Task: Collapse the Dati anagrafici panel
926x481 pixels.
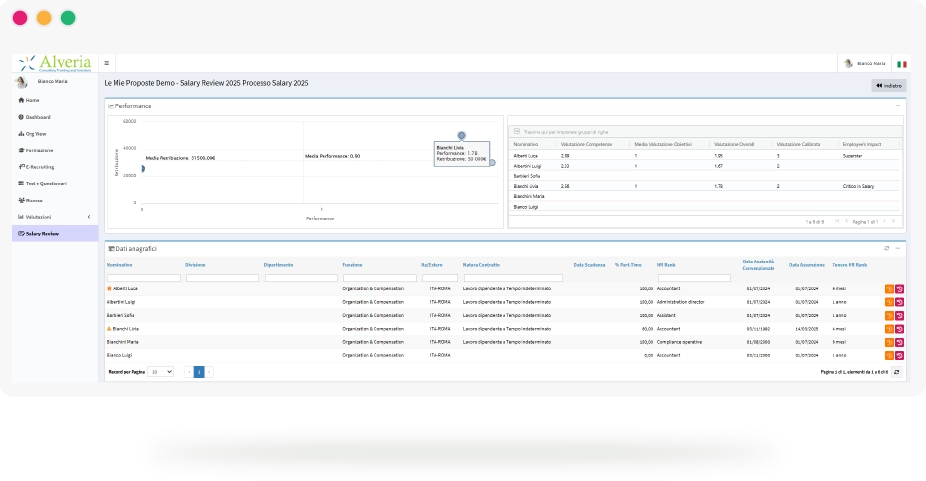Action: (898, 248)
